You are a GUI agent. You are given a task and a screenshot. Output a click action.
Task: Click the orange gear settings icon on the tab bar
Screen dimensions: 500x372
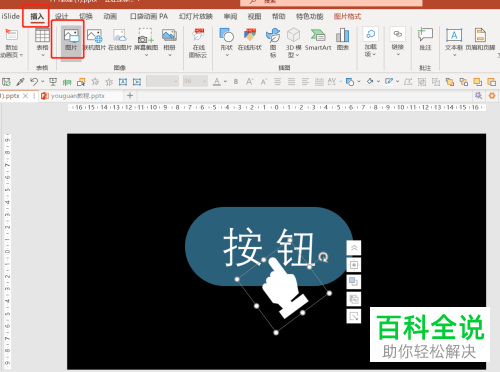coord(492,96)
